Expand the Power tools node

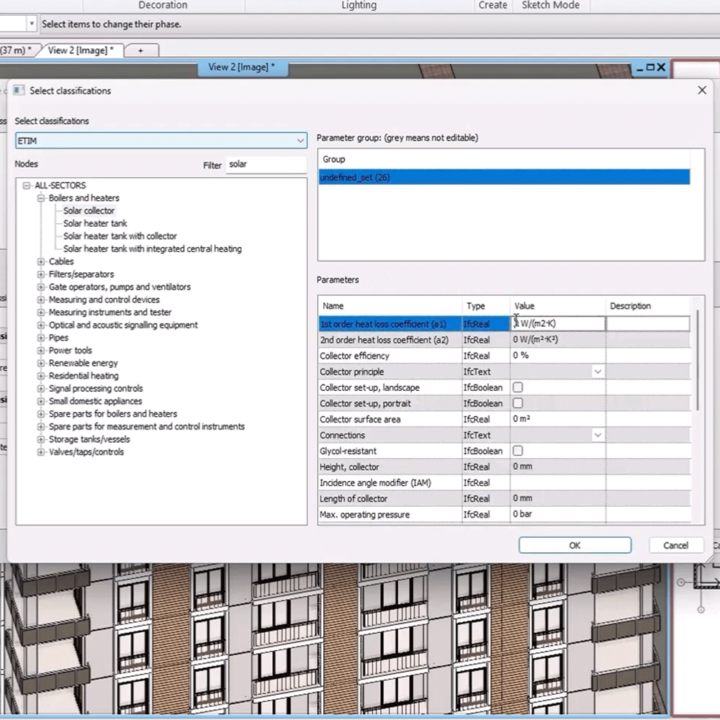coord(41,350)
